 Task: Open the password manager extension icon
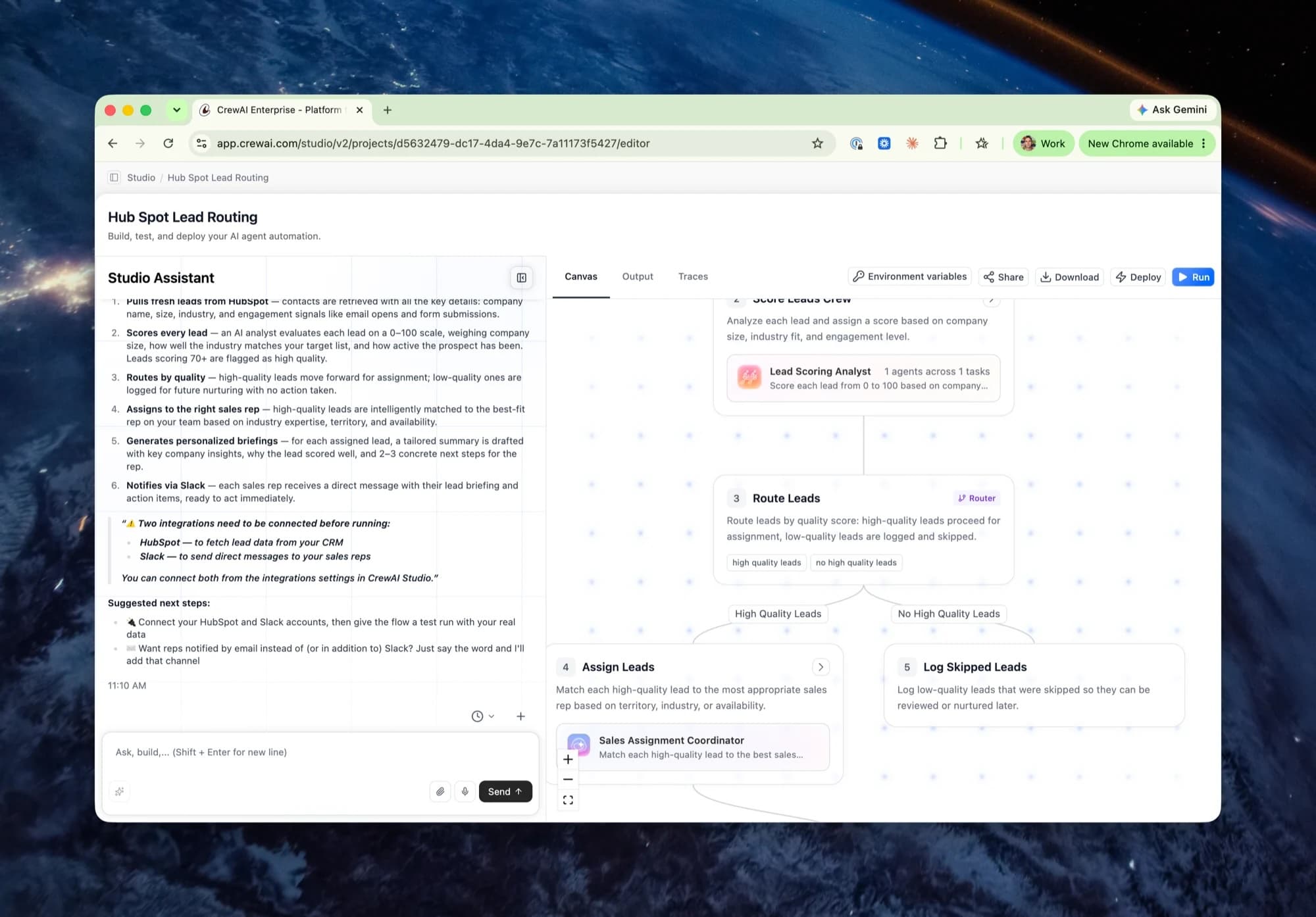click(856, 143)
